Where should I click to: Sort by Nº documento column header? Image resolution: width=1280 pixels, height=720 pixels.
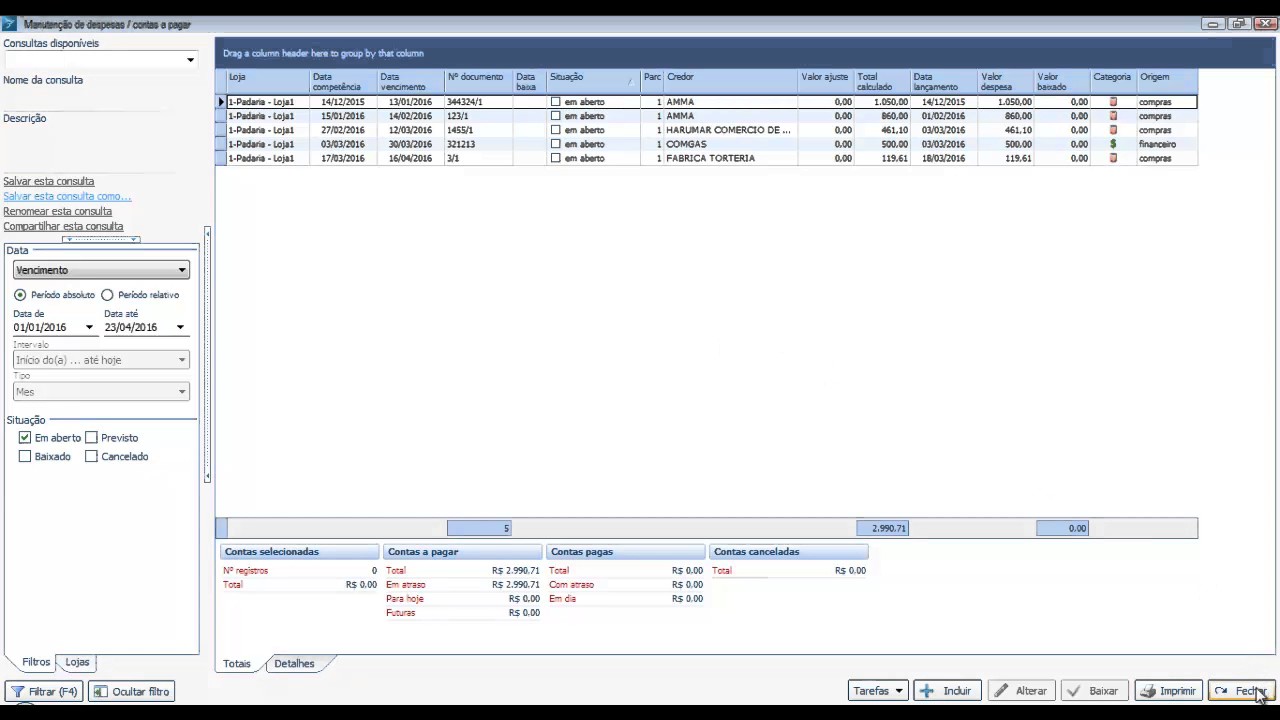pos(478,82)
